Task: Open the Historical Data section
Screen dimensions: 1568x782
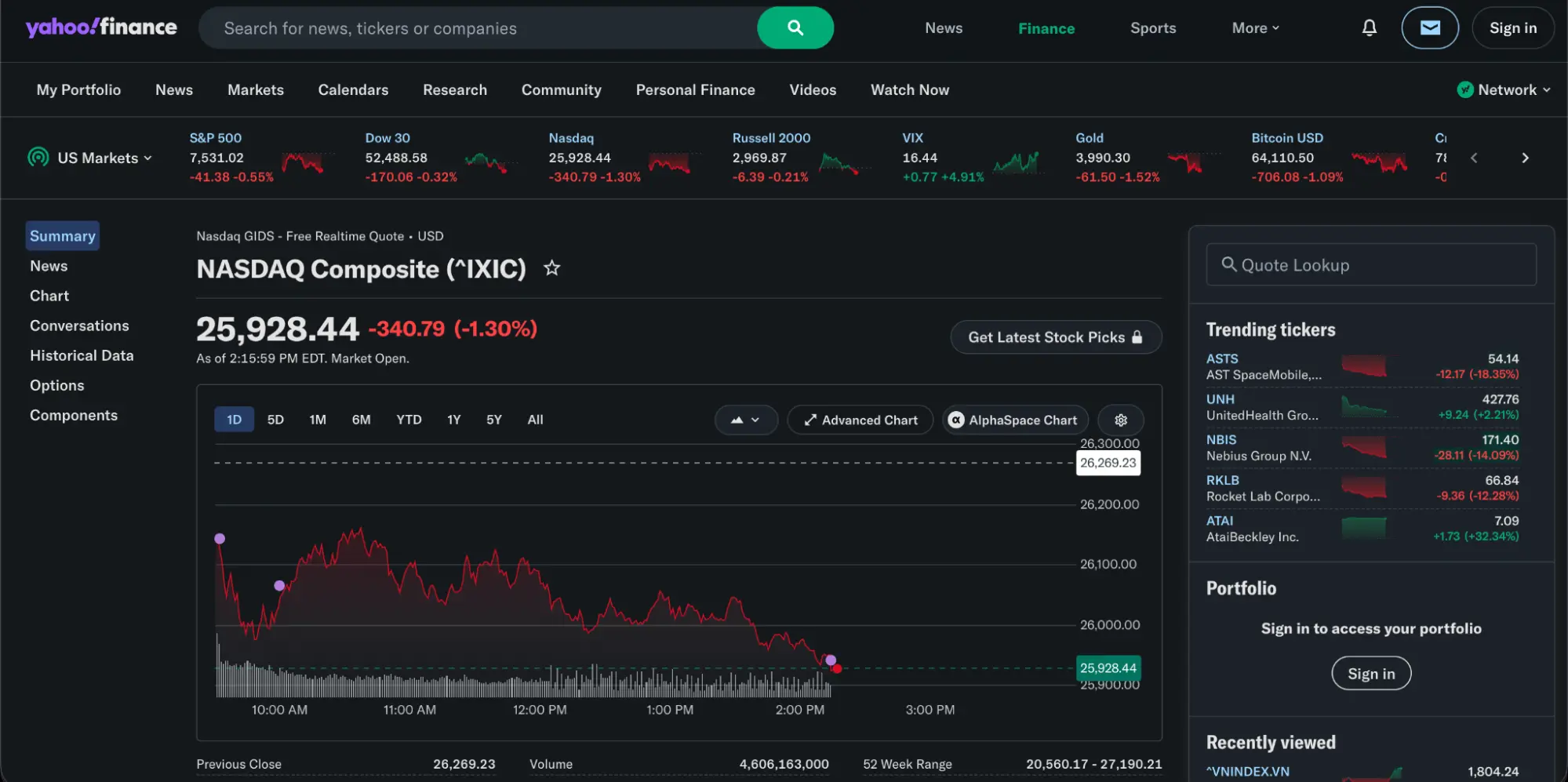Action: coord(82,355)
